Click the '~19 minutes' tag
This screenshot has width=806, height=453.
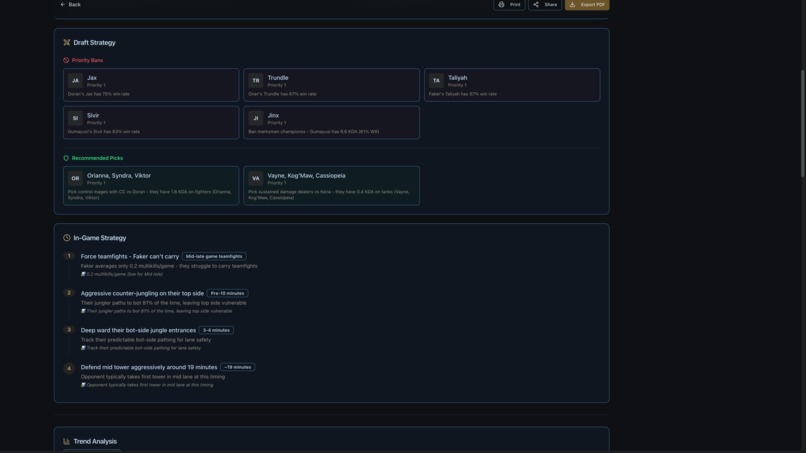click(x=237, y=368)
